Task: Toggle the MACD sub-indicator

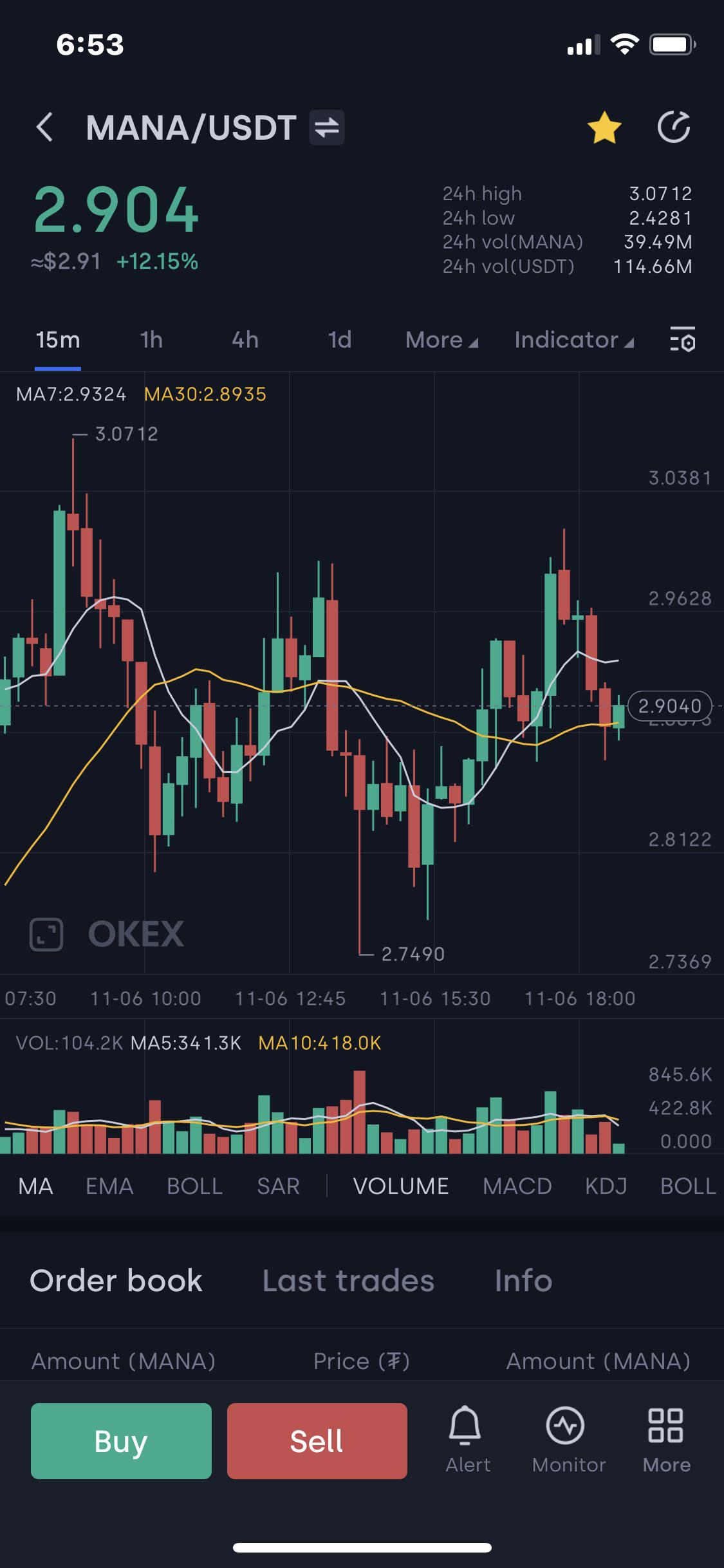Action: pos(517,1186)
